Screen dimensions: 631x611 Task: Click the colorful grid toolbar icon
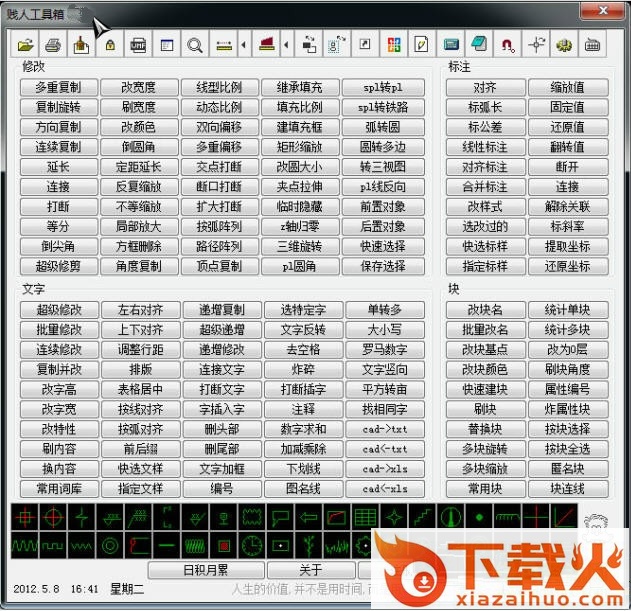tap(393, 45)
